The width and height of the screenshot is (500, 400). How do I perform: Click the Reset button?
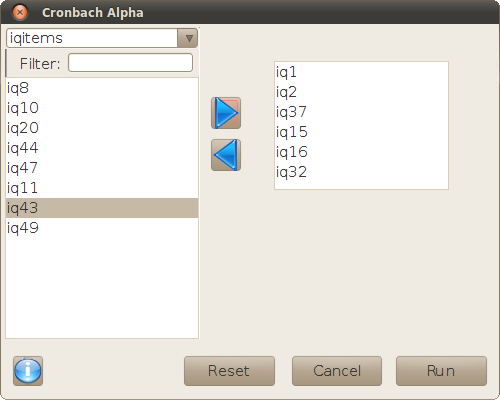click(229, 371)
